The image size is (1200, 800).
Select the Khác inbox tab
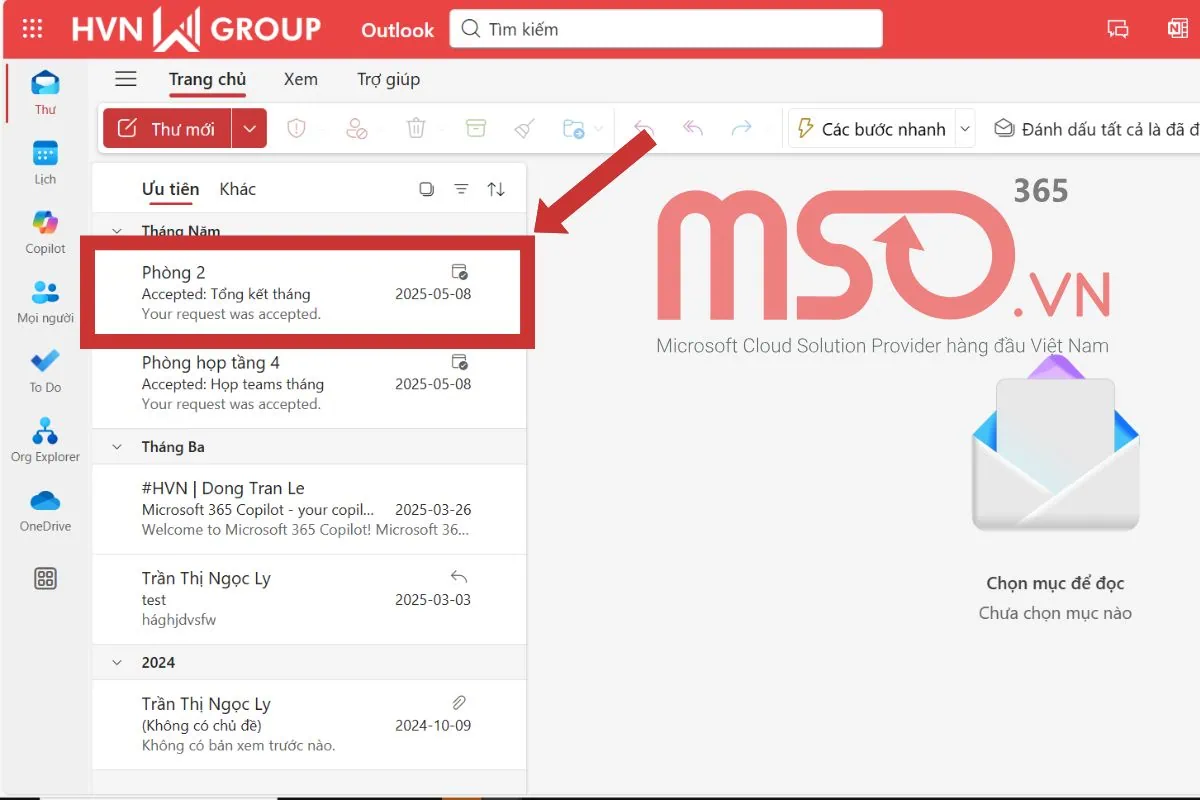point(237,189)
